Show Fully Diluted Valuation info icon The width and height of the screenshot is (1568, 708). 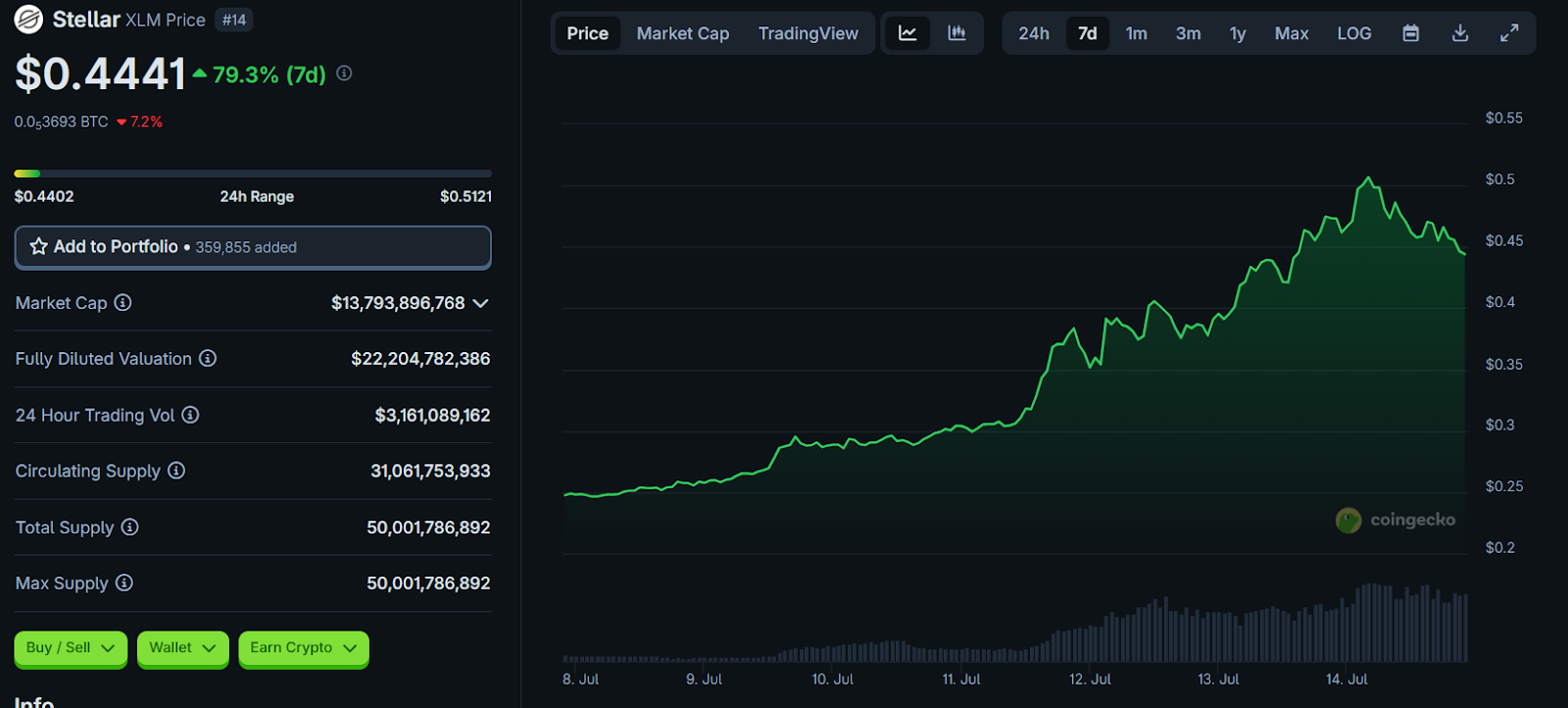coord(208,359)
